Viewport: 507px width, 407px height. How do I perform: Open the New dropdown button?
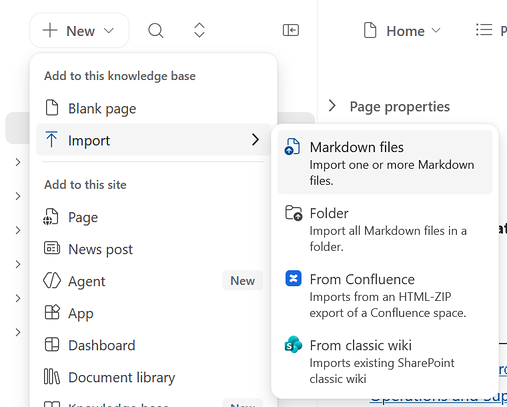click(x=79, y=31)
